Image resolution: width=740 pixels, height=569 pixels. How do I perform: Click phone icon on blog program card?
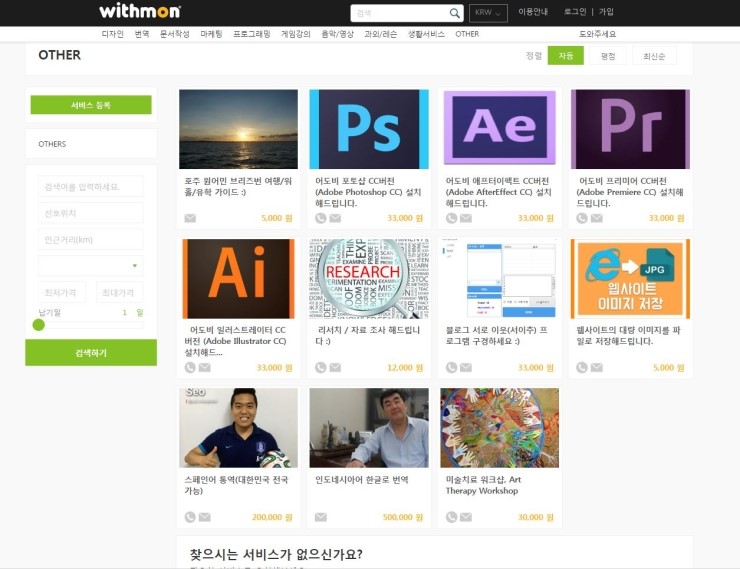click(x=452, y=368)
